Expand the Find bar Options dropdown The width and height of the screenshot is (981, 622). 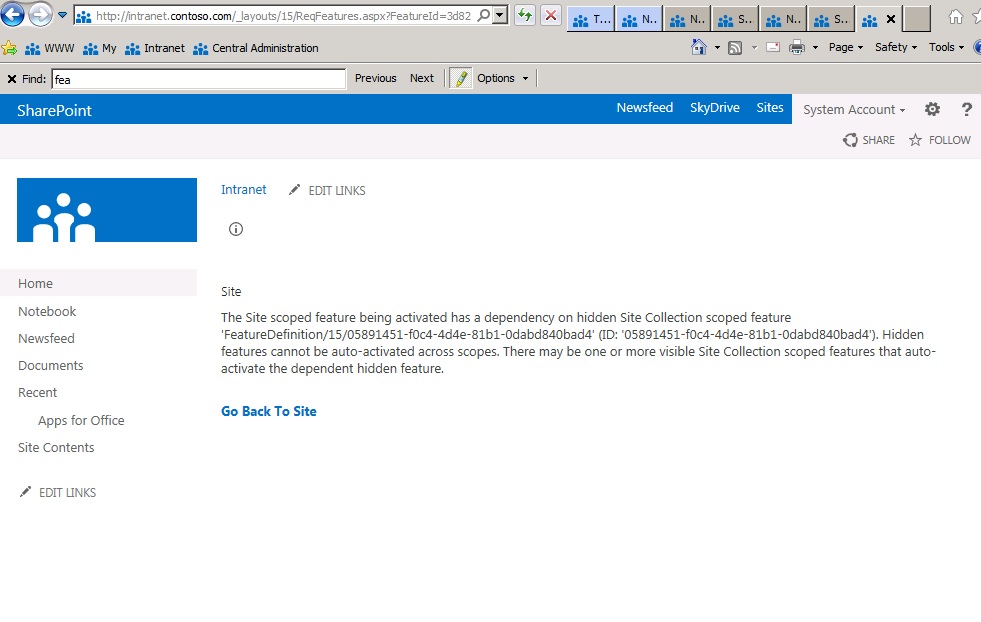(502, 78)
